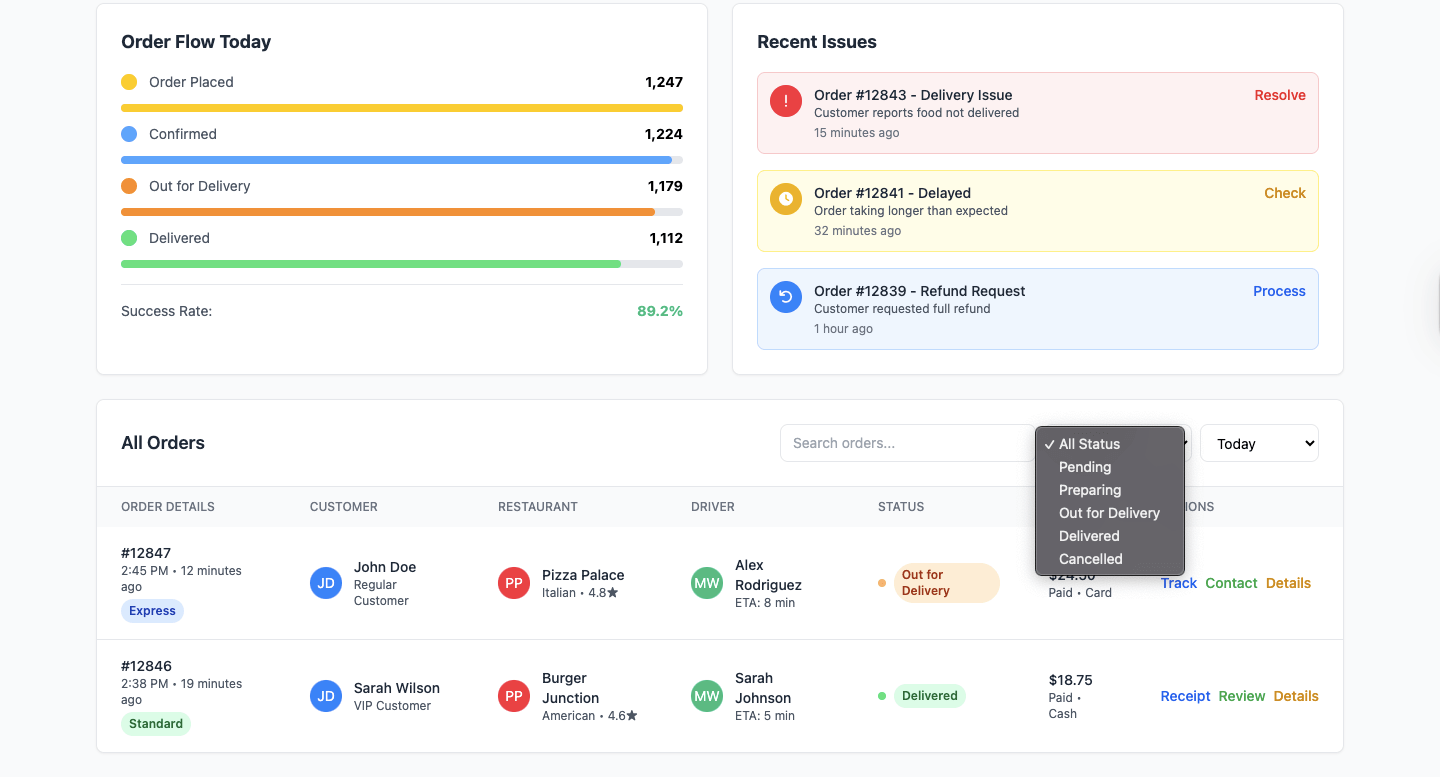Viewport: 1440px width, 777px height.
Task: Click the green Delivered progress bar
Action: click(x=371, y=264)
